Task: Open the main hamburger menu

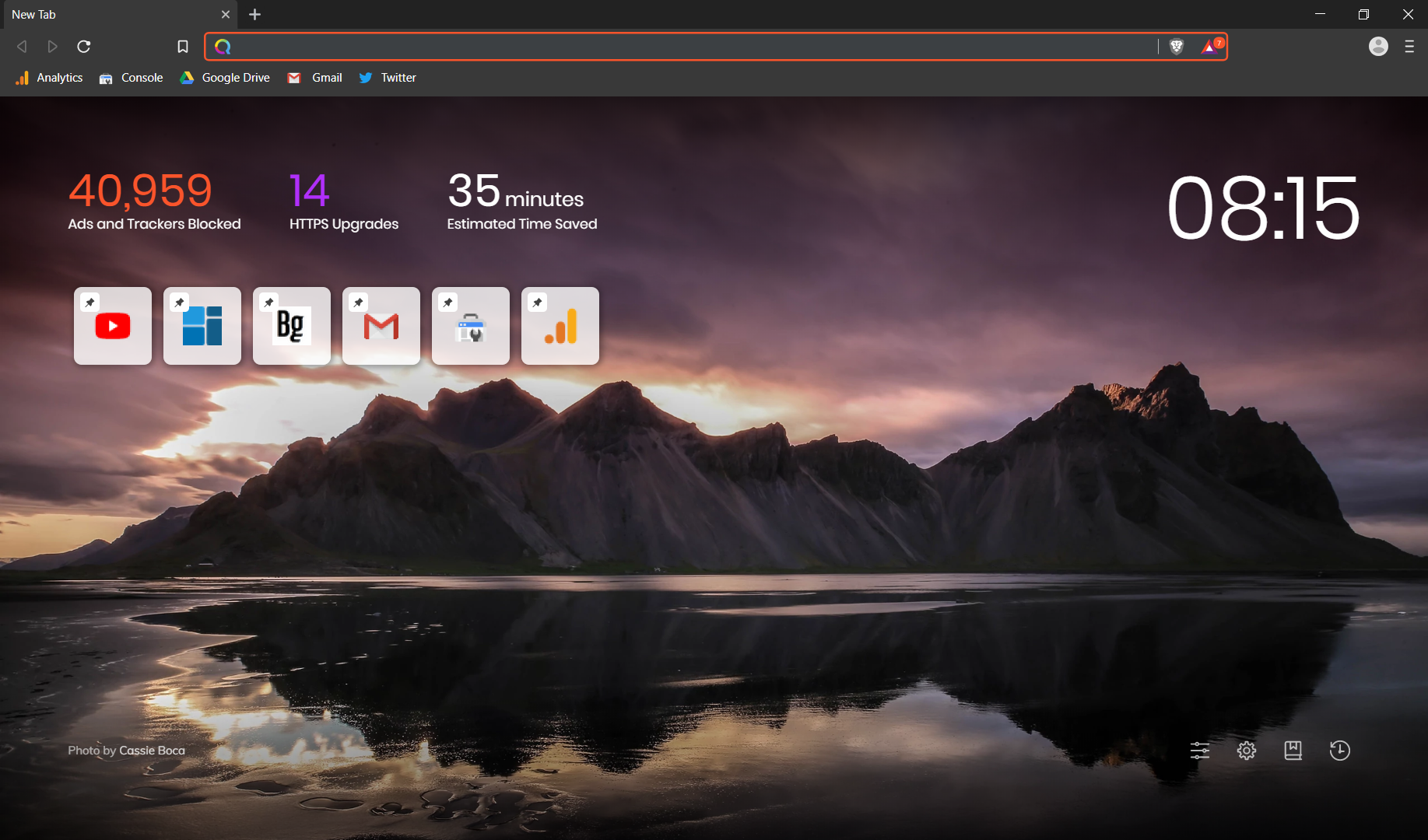Action: pyautogui.click(x=1409, y=47)
